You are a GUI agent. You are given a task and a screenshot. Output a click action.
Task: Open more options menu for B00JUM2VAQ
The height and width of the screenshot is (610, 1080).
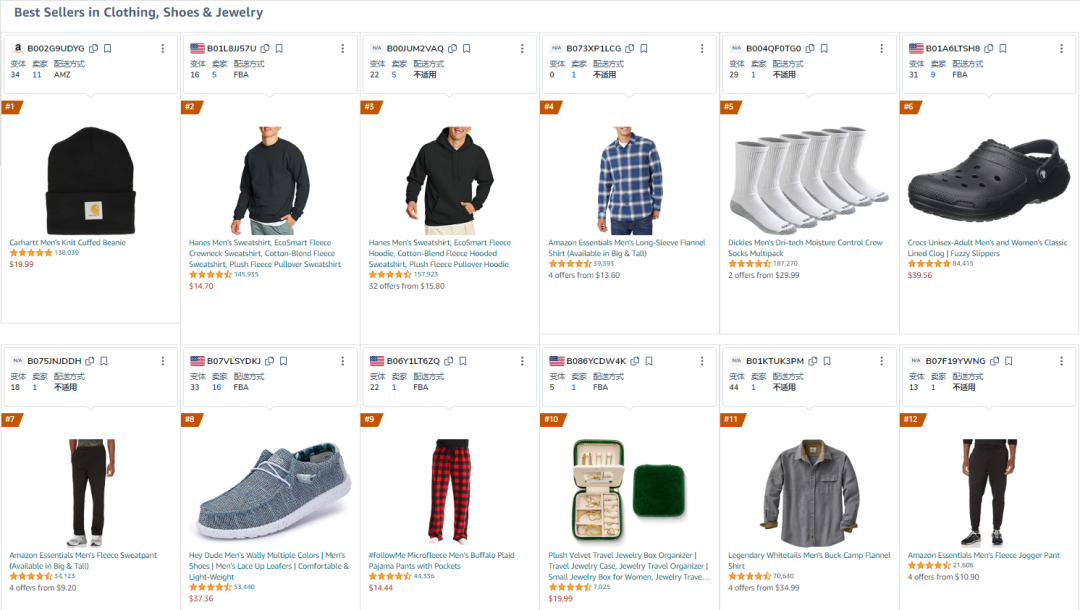(522, 48)
